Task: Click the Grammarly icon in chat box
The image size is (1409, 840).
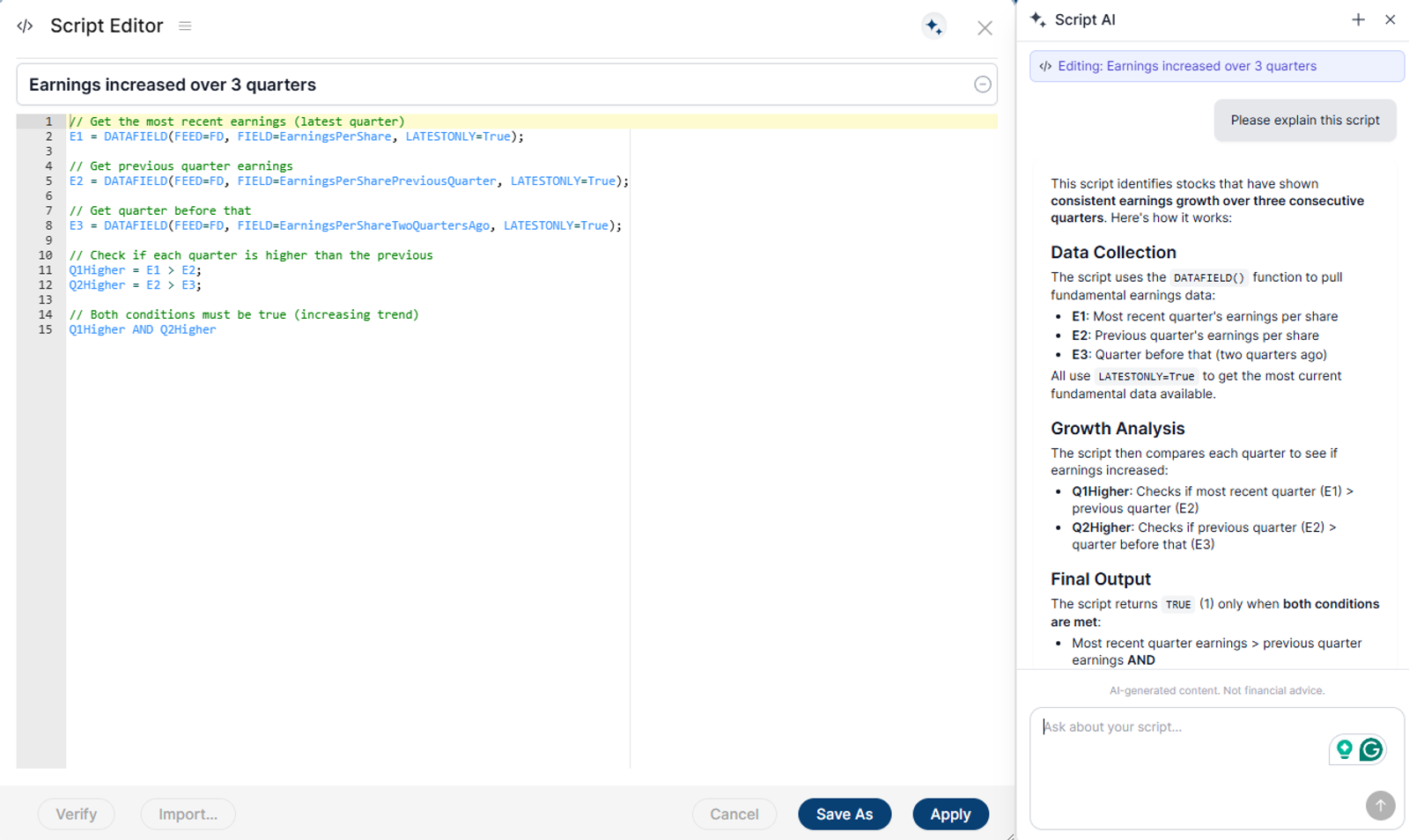Action: click(1371, 749)
